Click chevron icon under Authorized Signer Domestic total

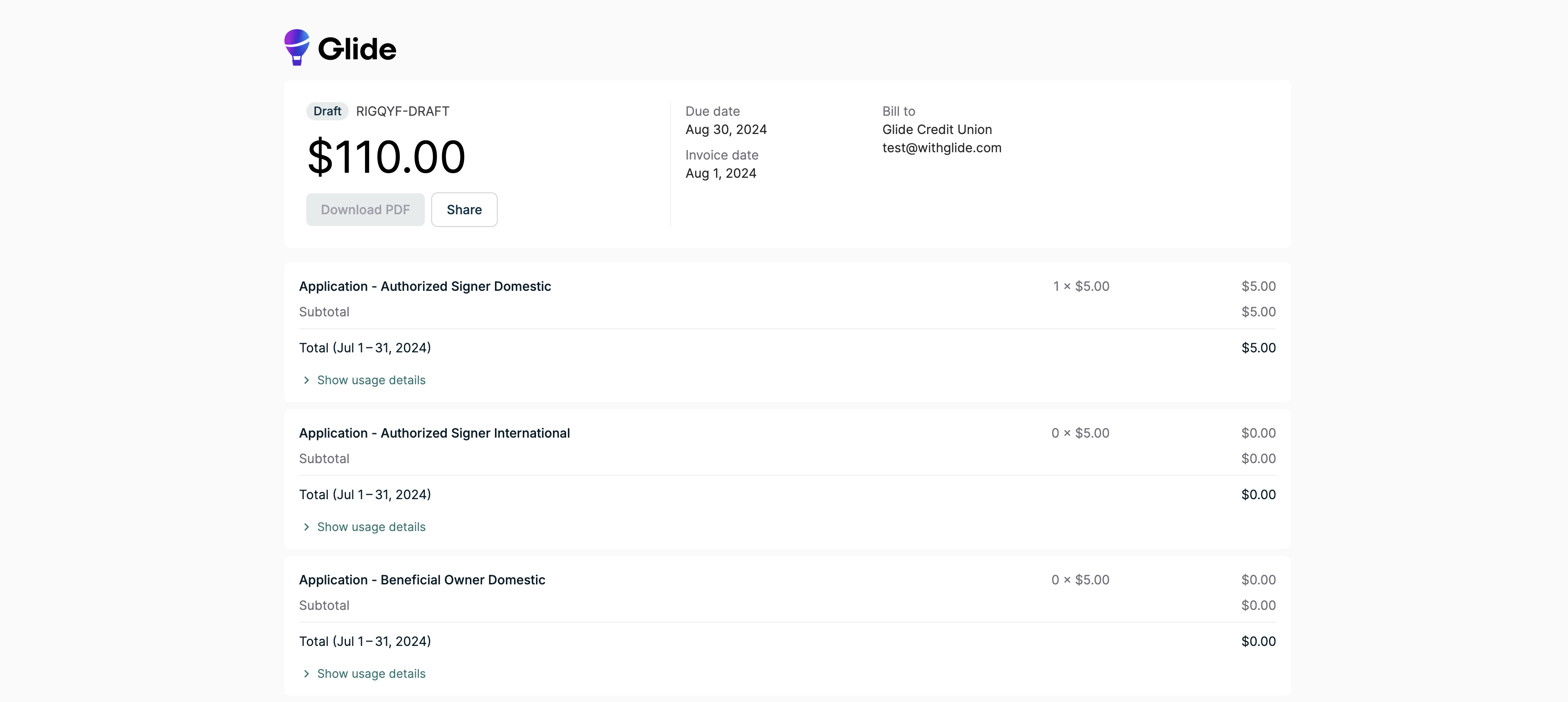point(306,380)
